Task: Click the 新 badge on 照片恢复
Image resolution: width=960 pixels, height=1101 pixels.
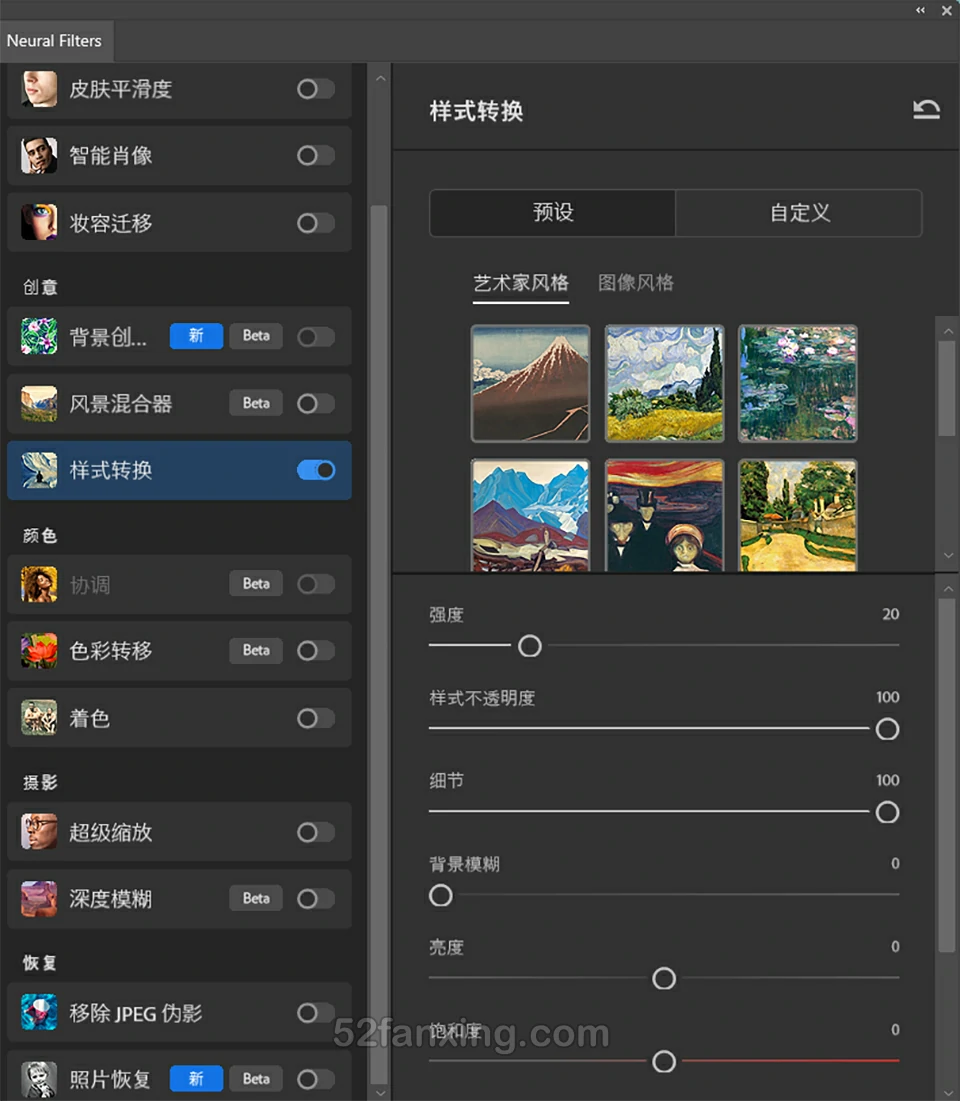Action: 196,1079
